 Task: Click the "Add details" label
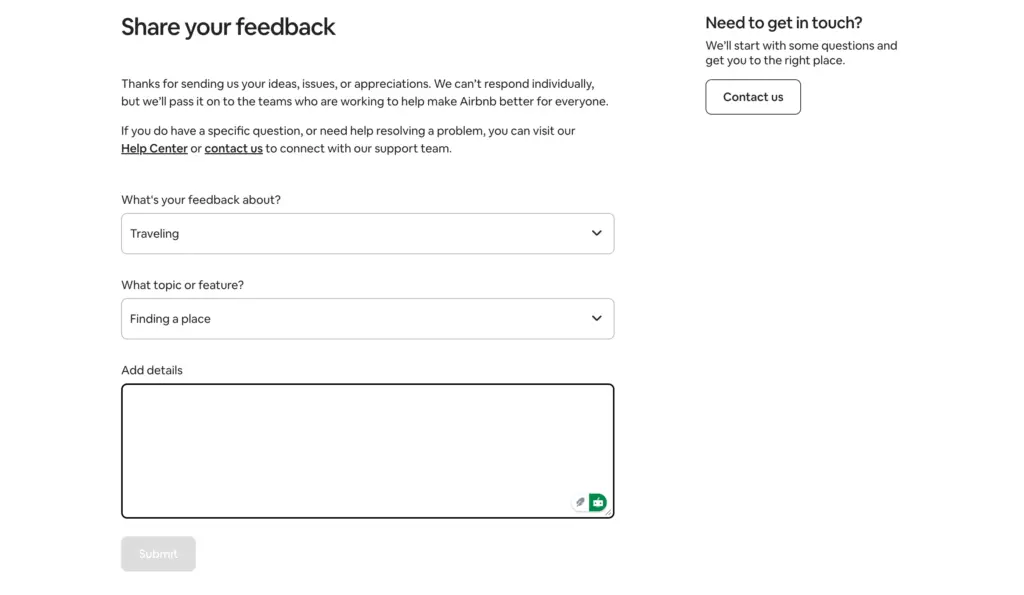[x=152, y=369]
